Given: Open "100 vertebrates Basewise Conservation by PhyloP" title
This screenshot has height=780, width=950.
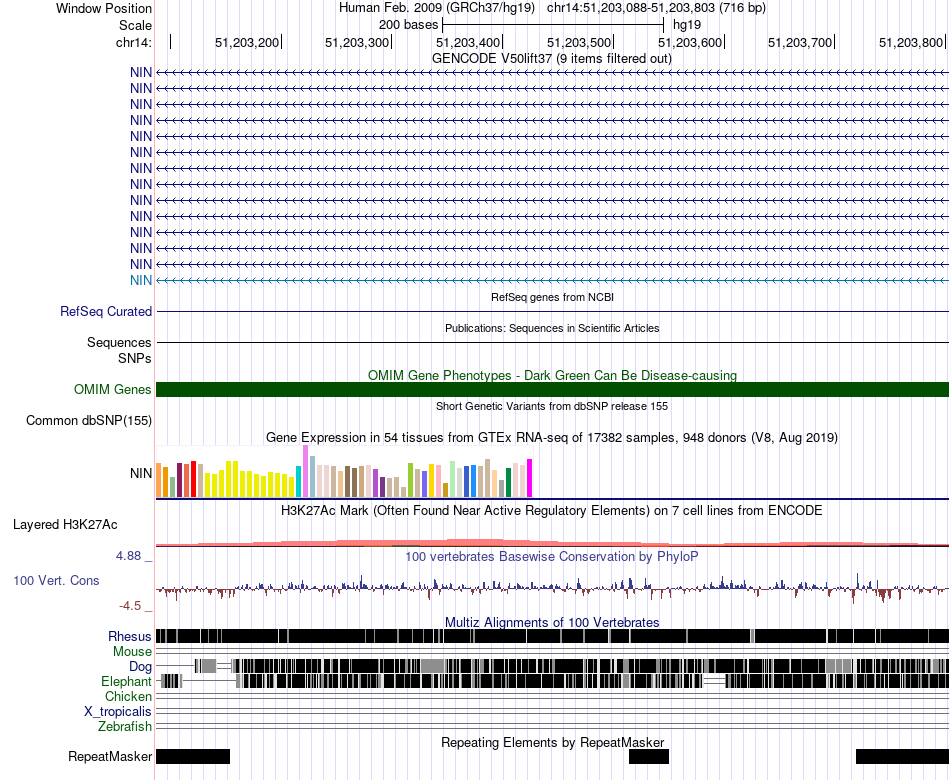Looking at the screenshot, I should pyautogui.click(x=552, y=556).
